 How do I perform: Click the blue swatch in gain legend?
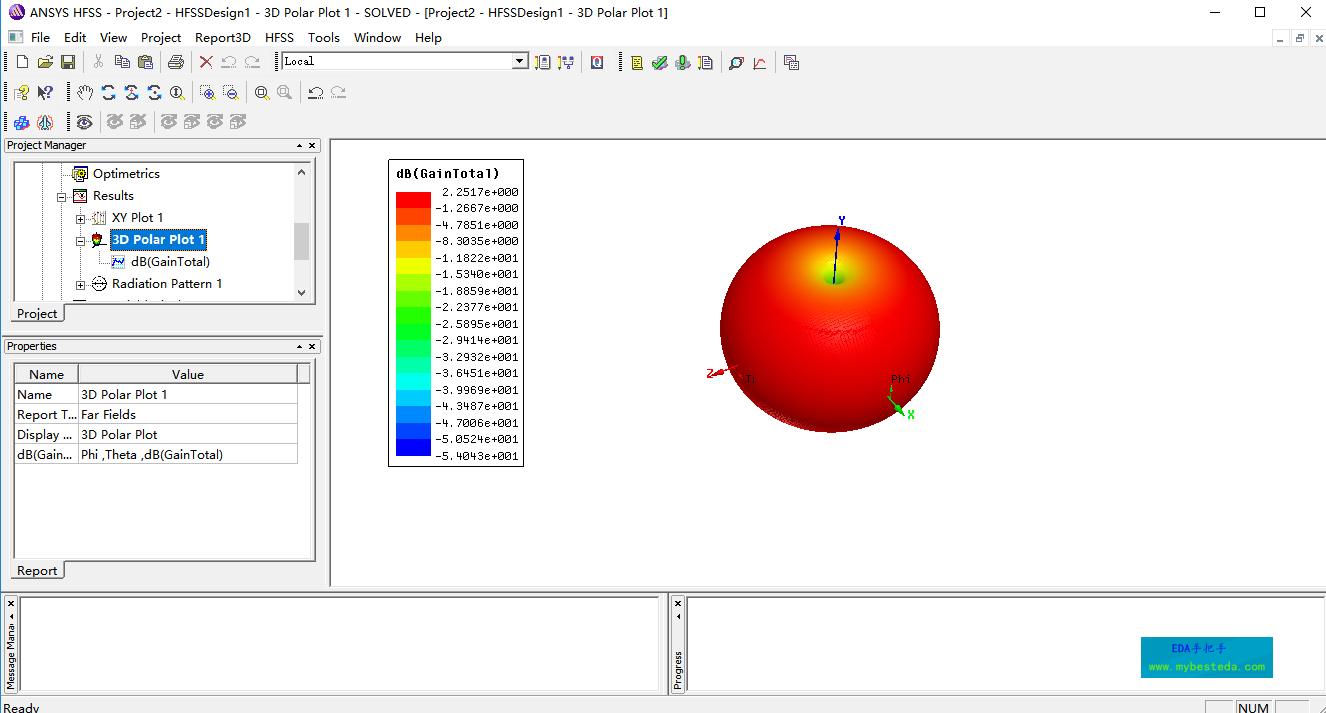click(413, 448)
